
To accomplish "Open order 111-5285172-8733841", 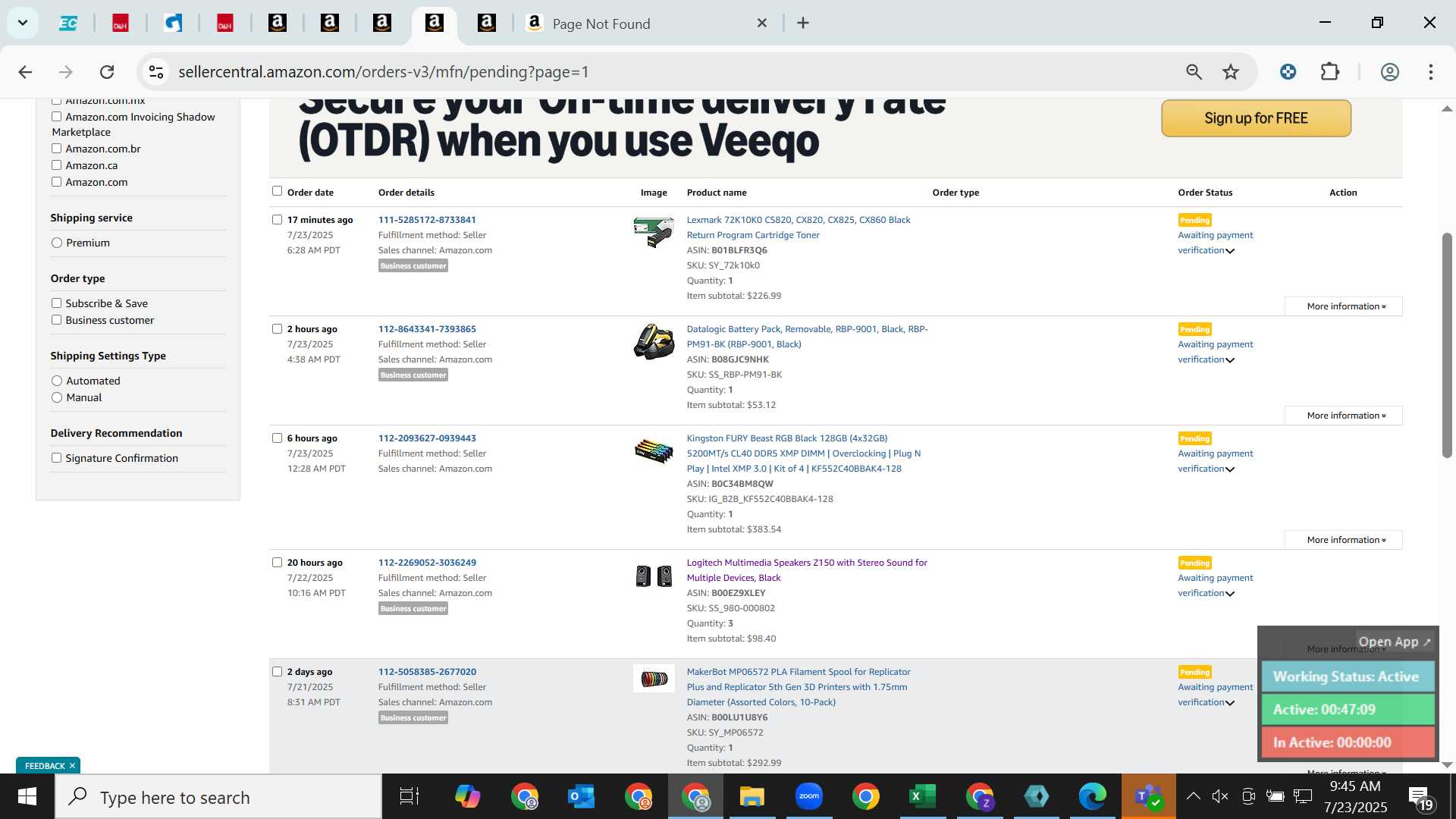I will pyautogui.click(x=427, y=220).
